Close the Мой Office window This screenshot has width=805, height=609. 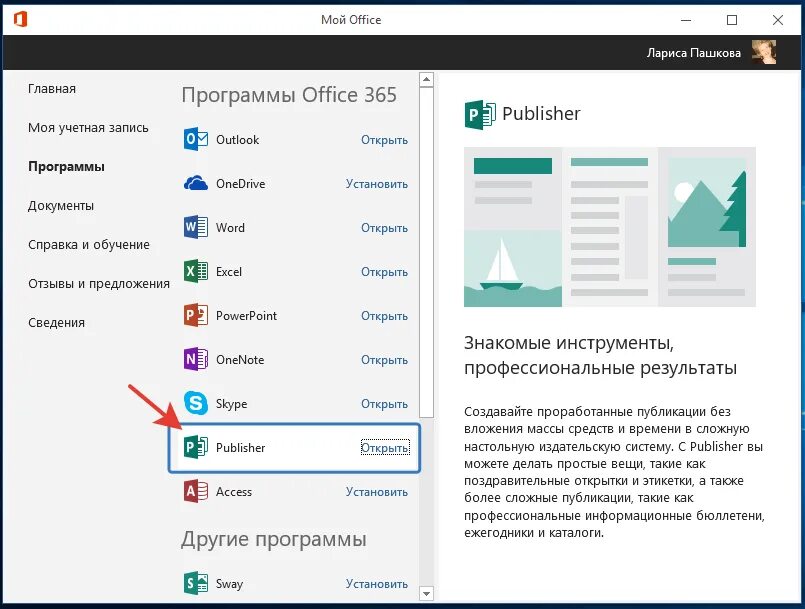778,20
